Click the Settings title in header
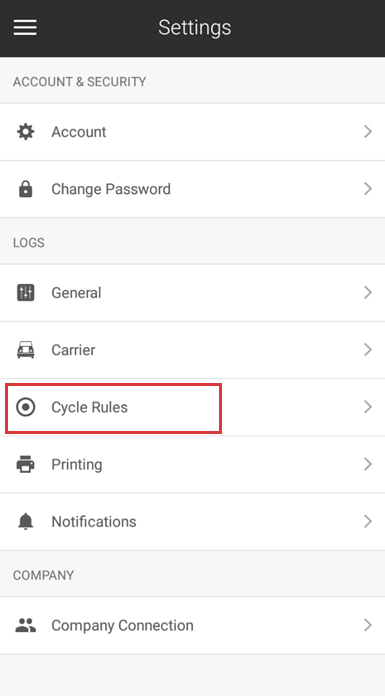385x696 pixels. [x=194, y=28]
